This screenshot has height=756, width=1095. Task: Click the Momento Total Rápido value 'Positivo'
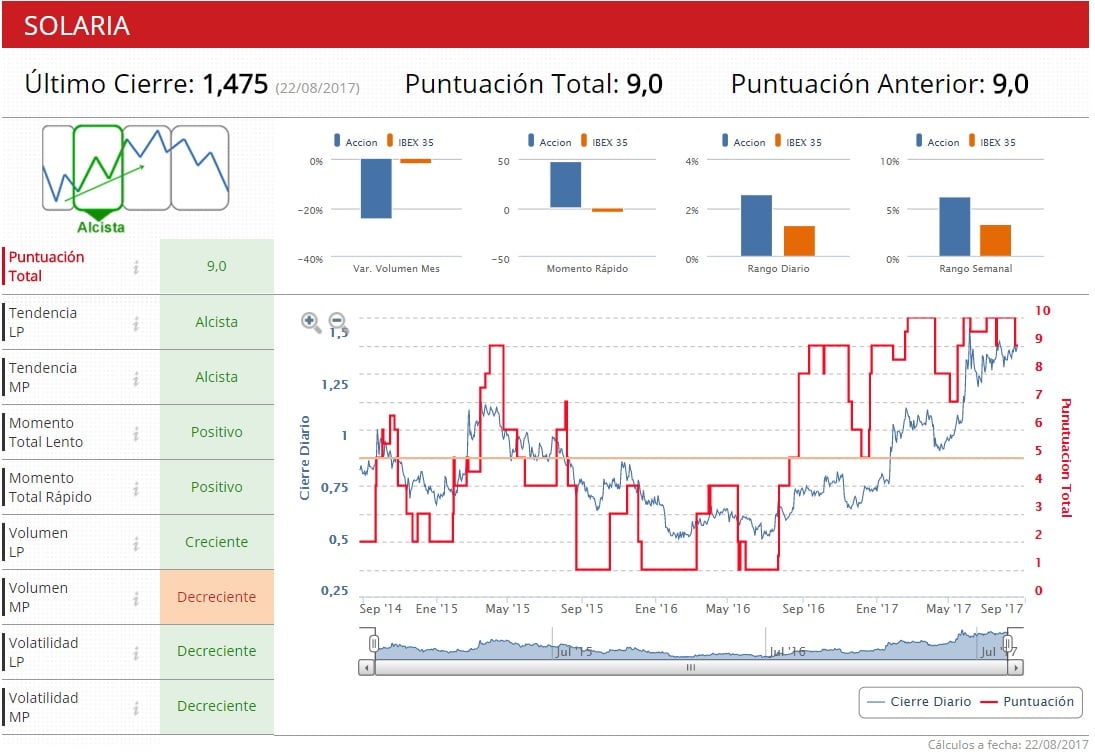[216, 487]
